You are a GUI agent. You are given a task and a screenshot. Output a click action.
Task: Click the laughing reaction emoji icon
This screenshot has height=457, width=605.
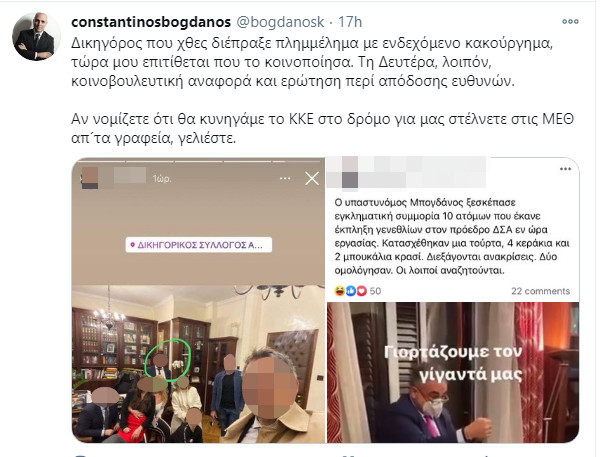[340, 291]
